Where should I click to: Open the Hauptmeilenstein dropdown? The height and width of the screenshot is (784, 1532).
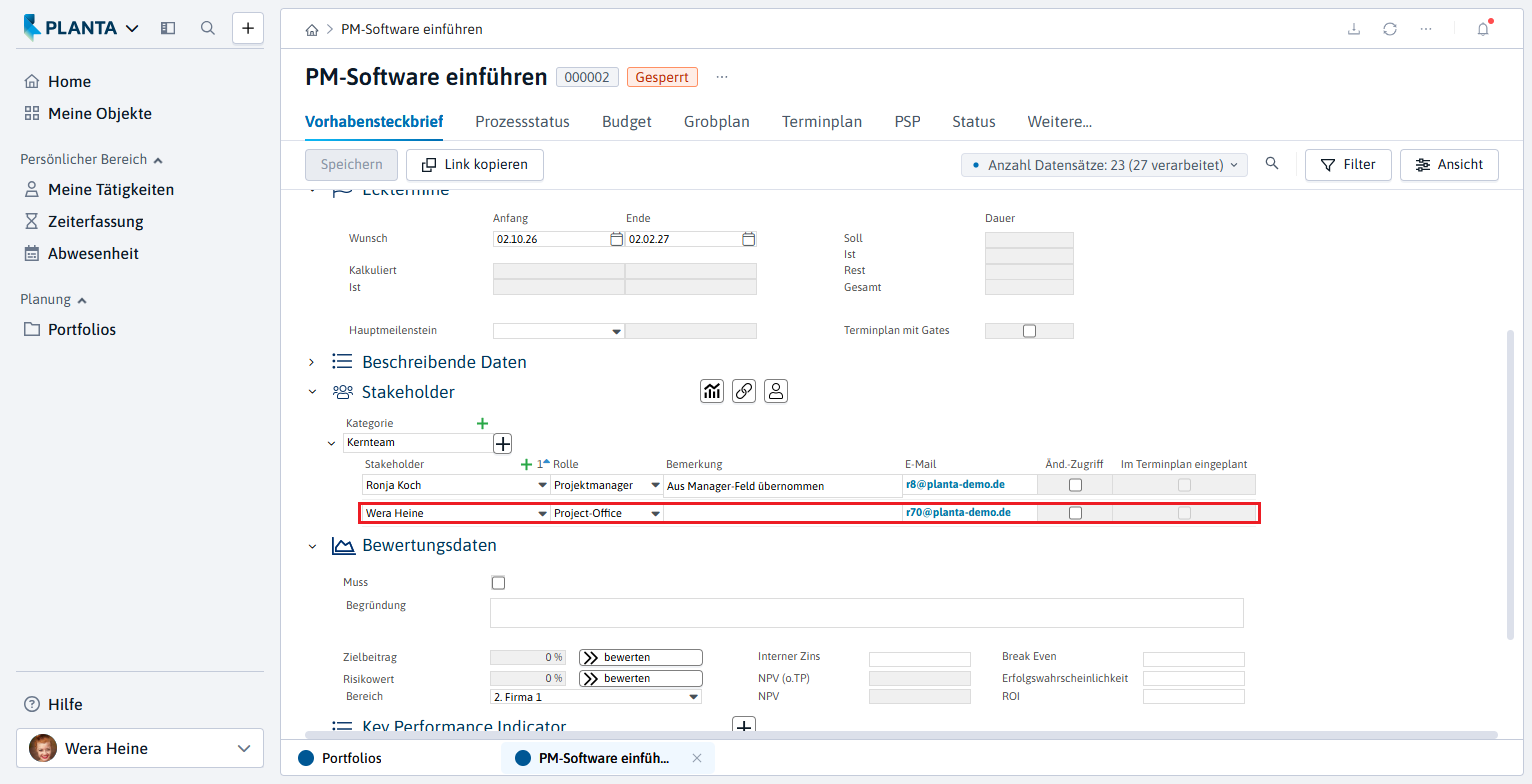617,331
